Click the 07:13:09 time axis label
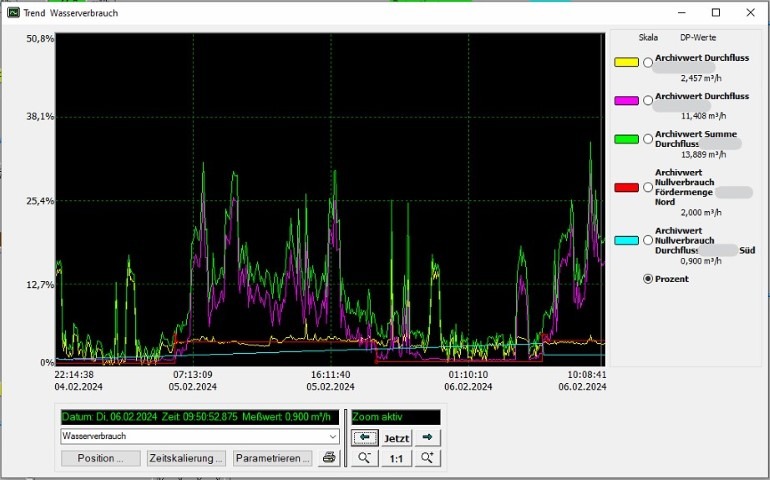The image size is (770, 480). (192, 374)
